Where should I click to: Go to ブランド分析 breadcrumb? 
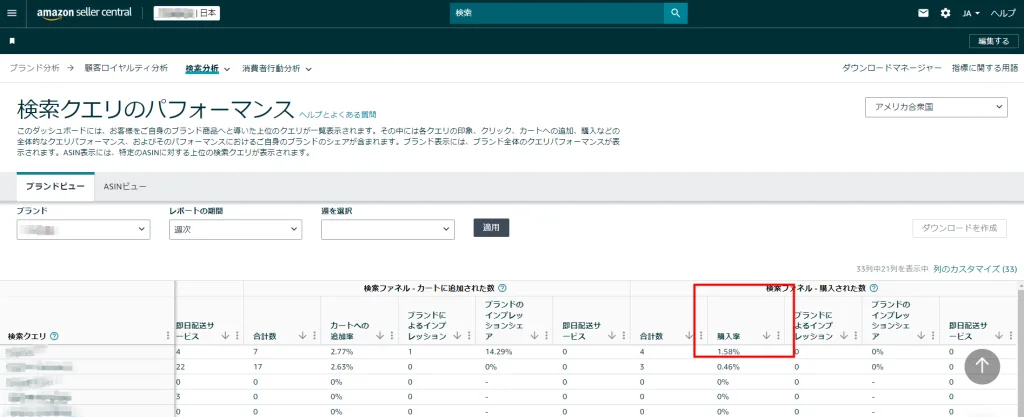click(35, 68)
